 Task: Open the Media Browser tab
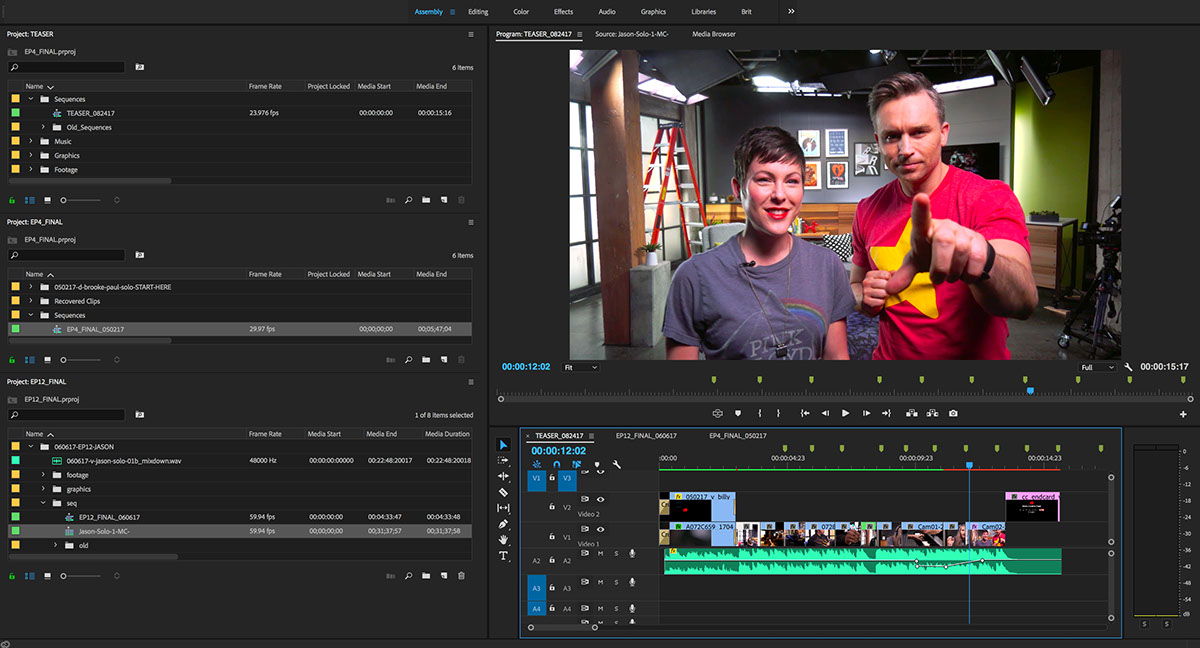point(712,33)
